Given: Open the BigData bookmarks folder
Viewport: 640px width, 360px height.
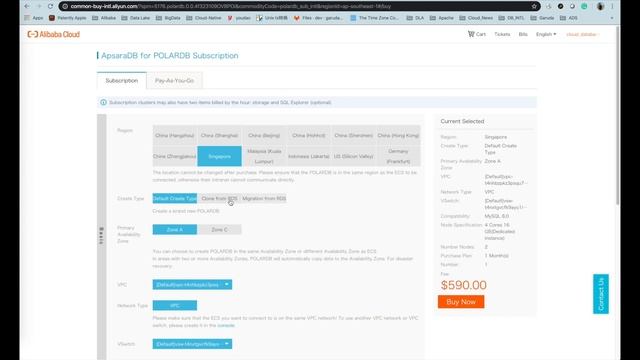Looking at the screenshot, I should point(168,18).
